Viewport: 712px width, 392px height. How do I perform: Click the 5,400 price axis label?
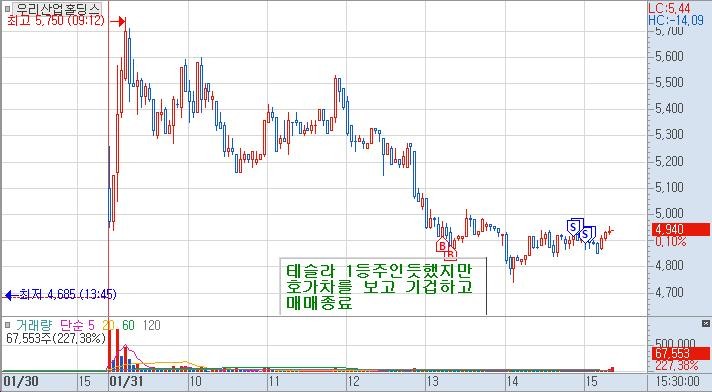coord(669,109)
